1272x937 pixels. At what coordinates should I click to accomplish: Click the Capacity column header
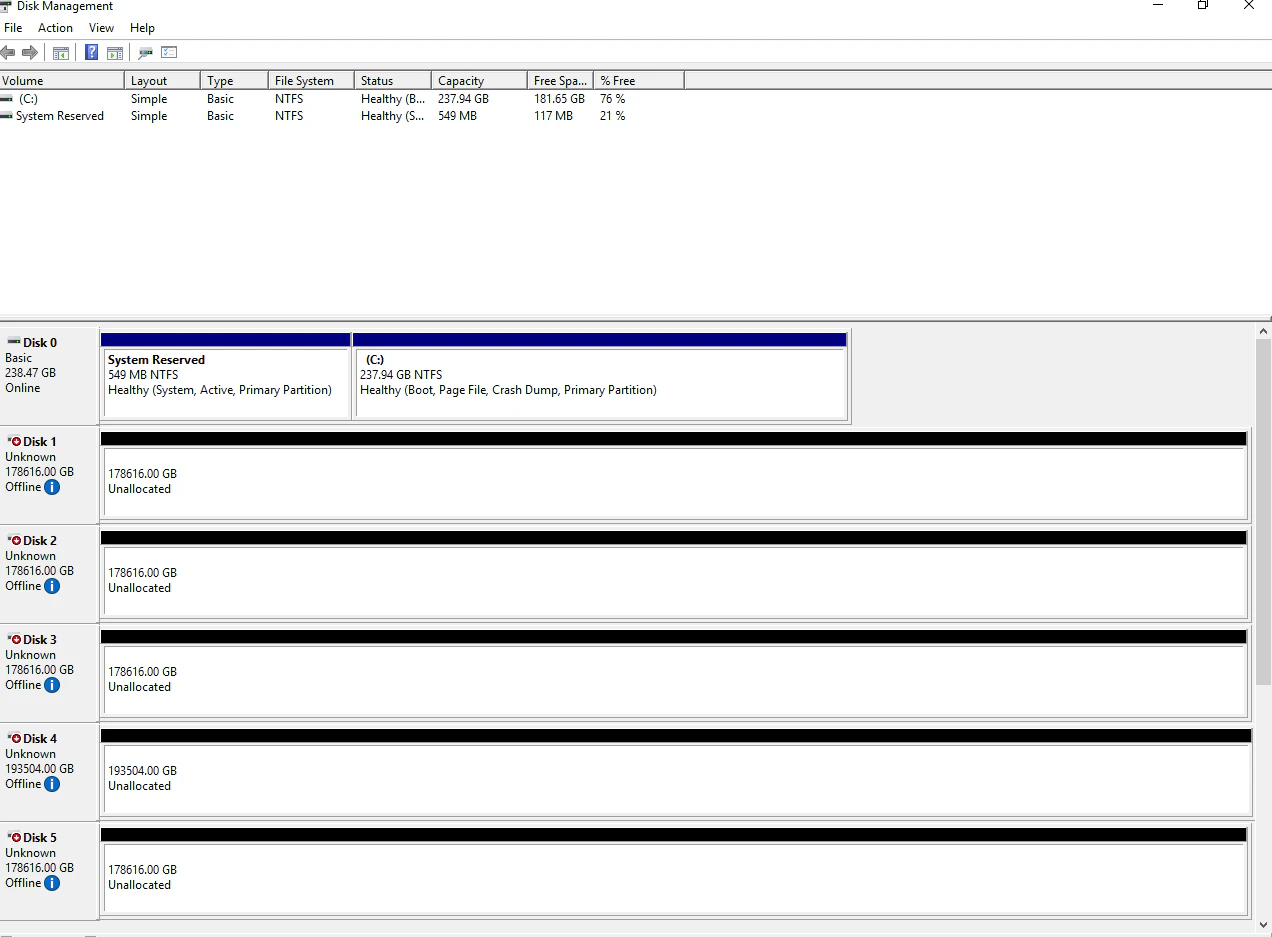[462, 80]
